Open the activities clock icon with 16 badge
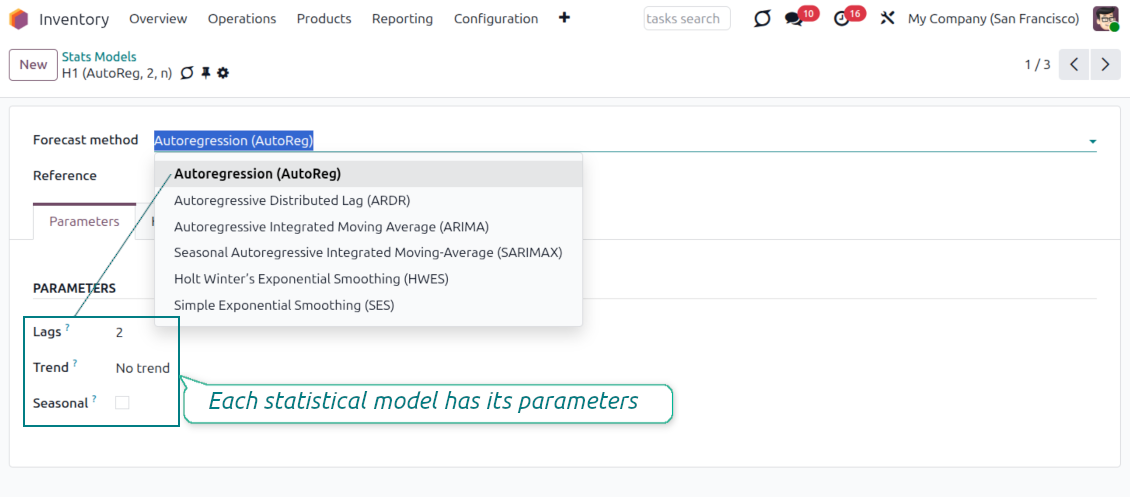Viewport: 1130px width, 497px height. click(x=842, y=19)
